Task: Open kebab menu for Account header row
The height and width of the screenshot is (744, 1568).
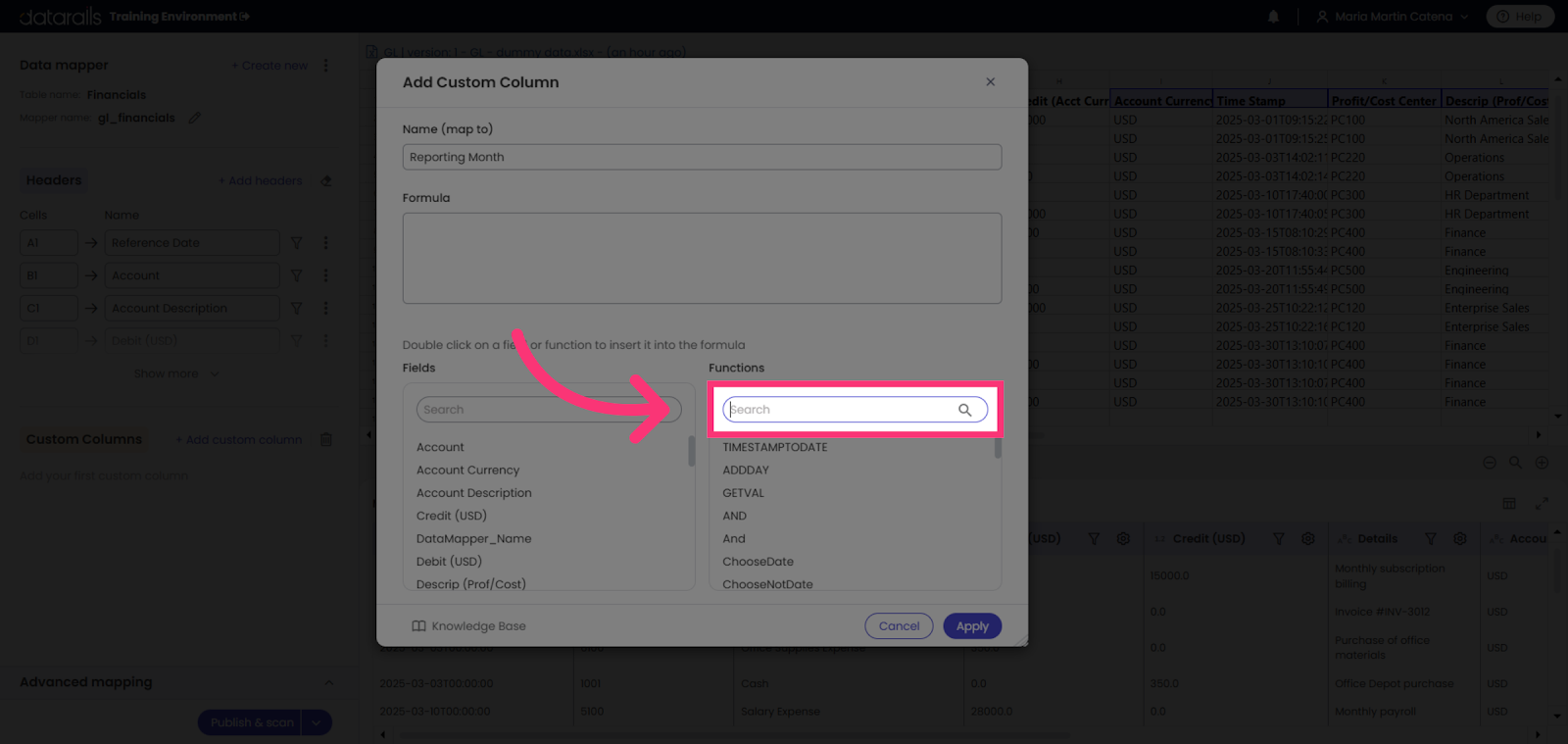Action: pyautogui.click(x=325, y=275)
